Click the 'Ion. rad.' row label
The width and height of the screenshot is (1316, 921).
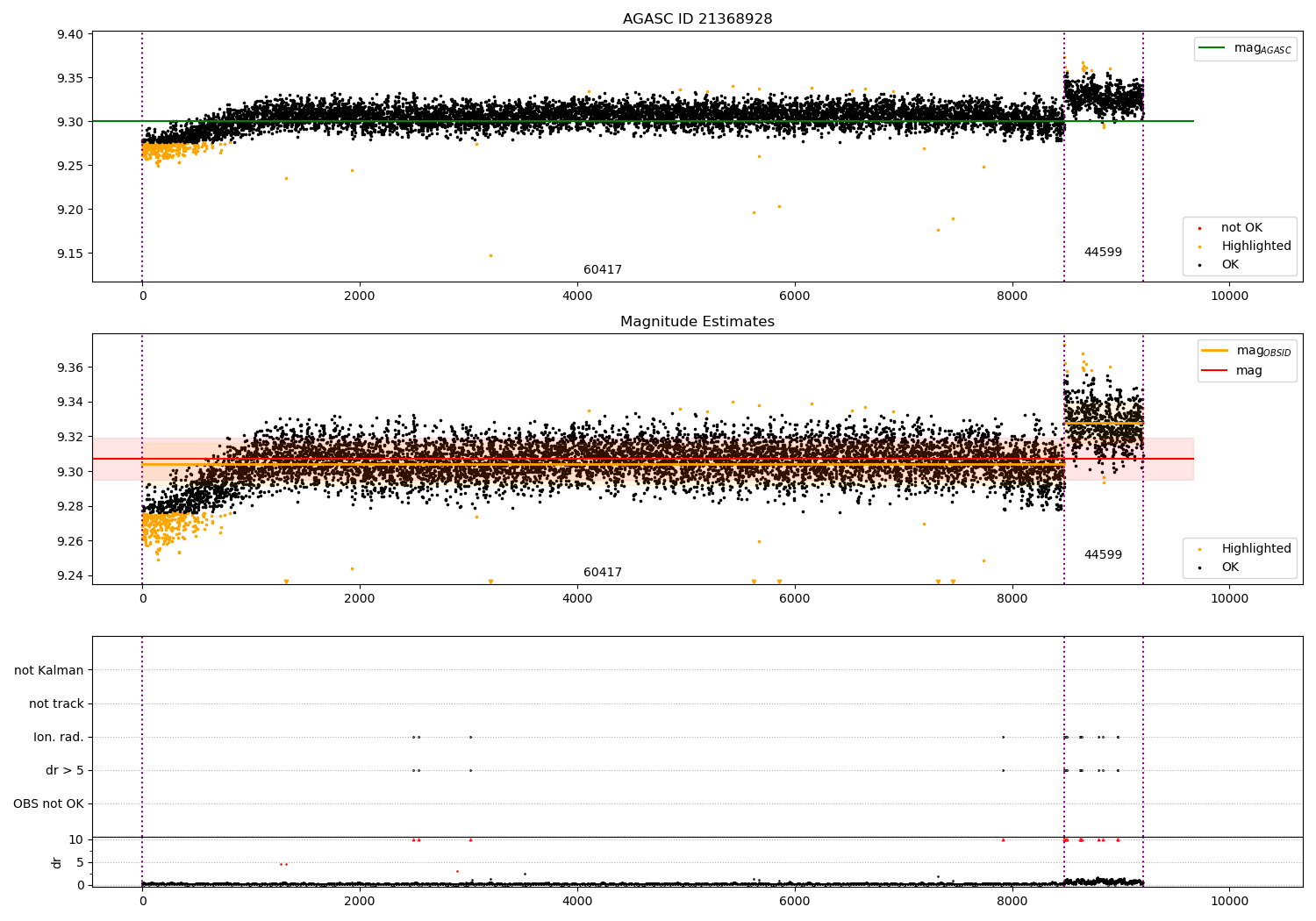[59, 738]
